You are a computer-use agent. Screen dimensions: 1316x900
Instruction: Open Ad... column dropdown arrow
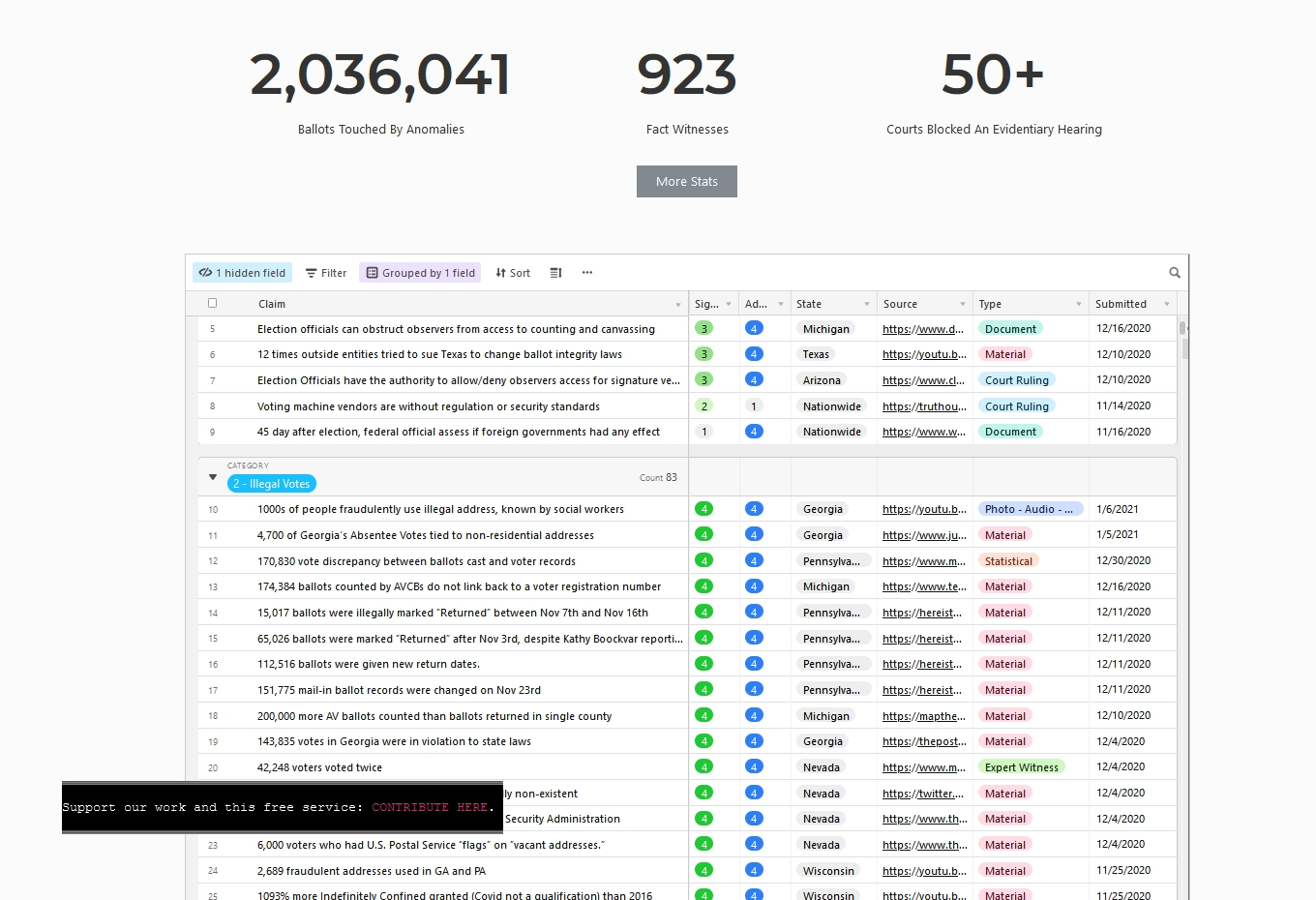780,304
